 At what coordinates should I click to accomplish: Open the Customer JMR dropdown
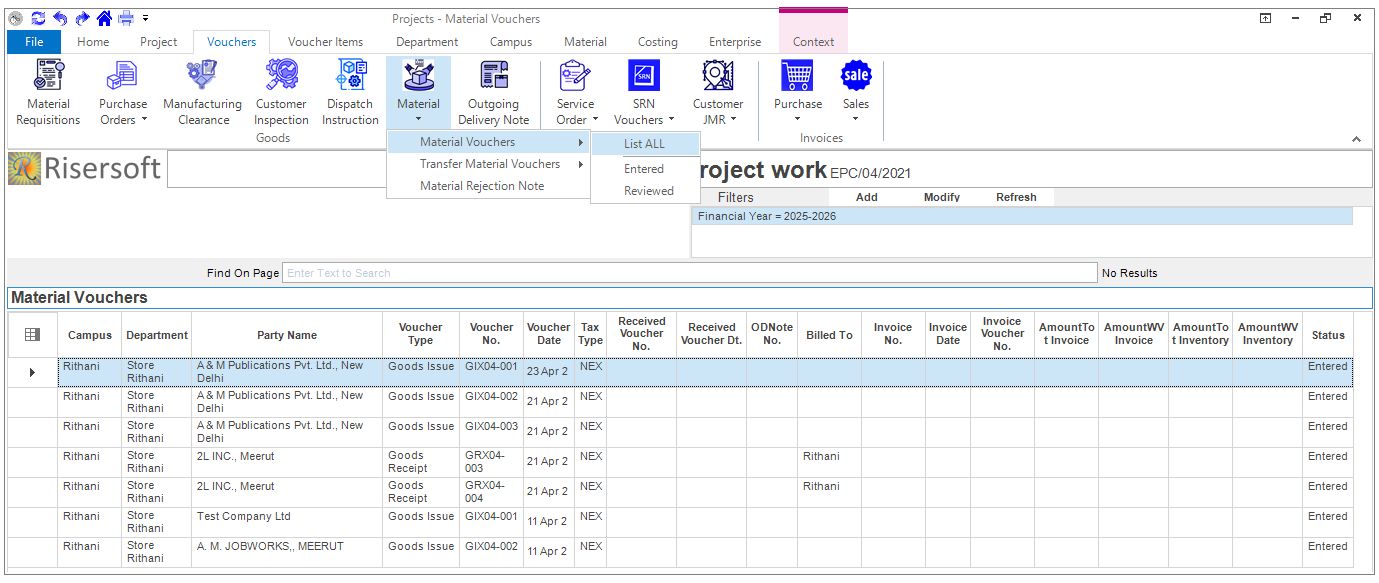[x=718, y=112]
